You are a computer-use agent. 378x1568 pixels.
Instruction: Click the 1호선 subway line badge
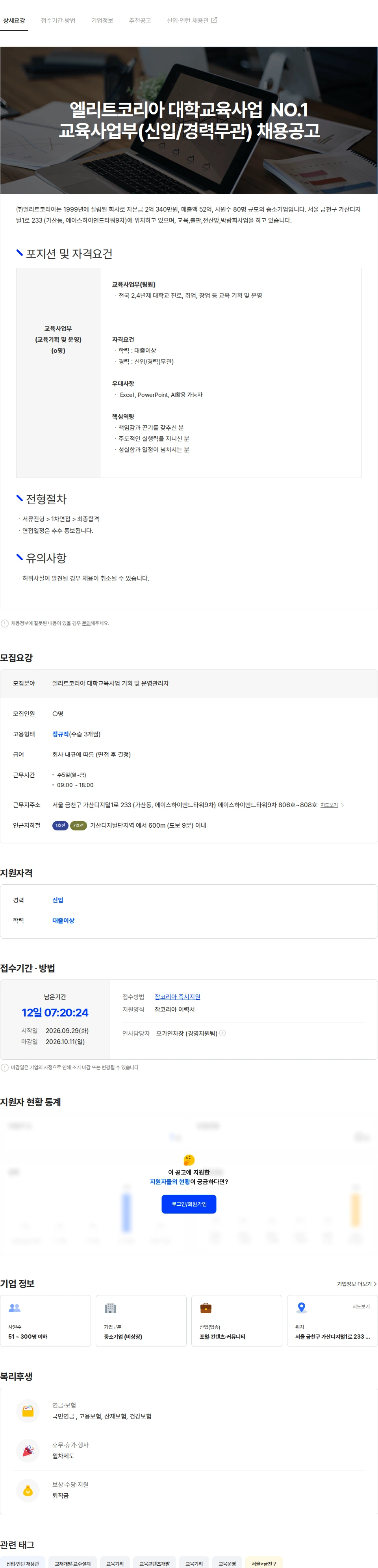pyautogui.click(x=60, y=825)
